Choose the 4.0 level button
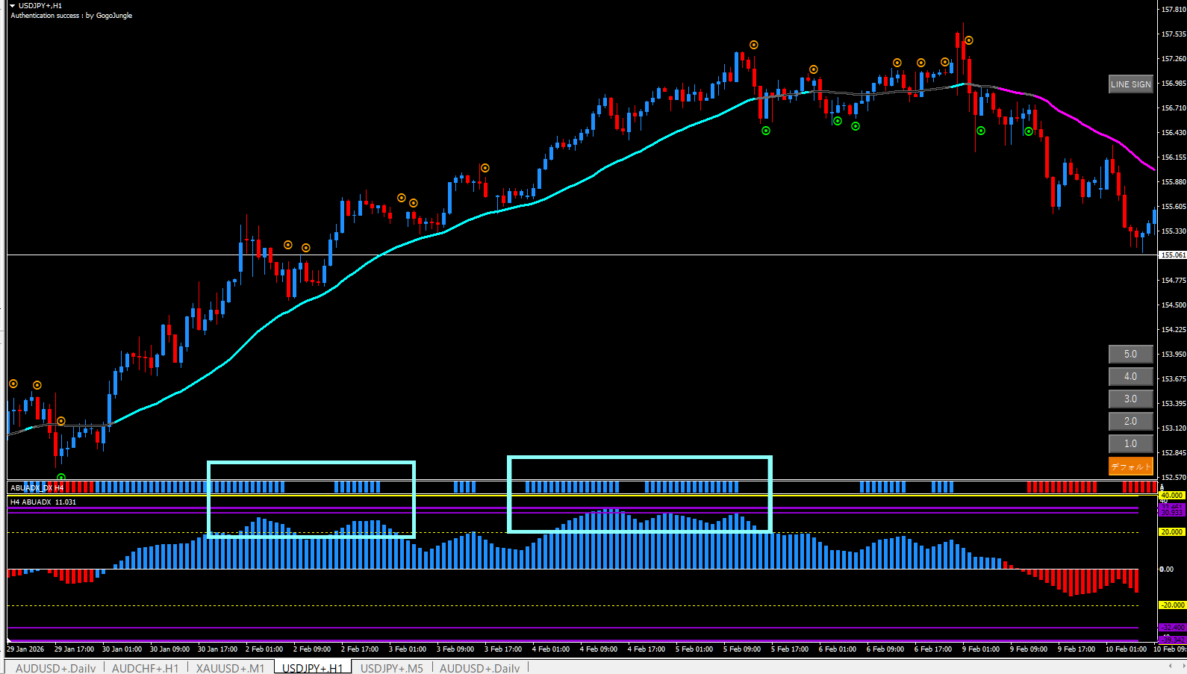 click(1130, 377)
